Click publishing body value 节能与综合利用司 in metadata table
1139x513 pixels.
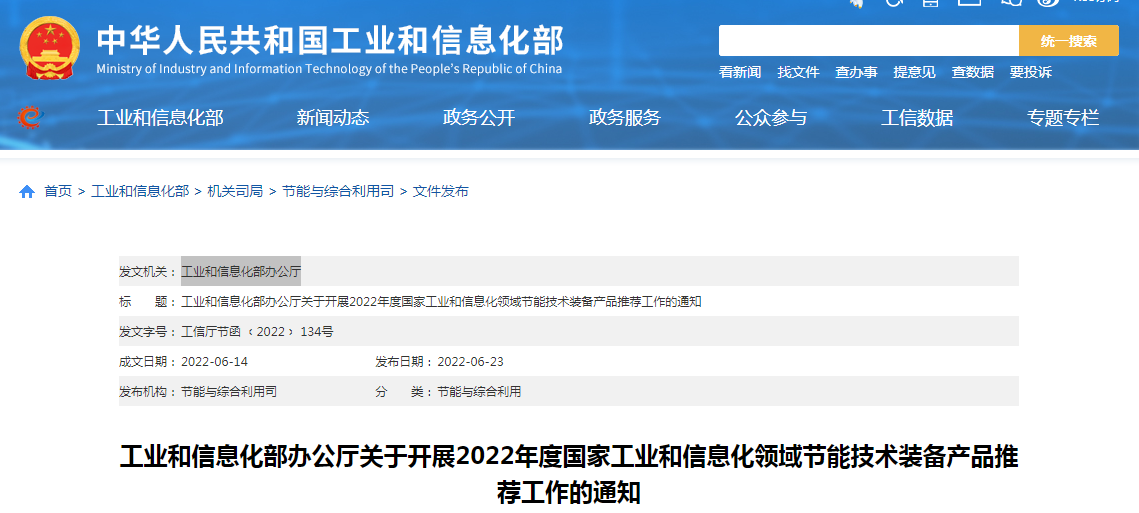click(x=229, y=391)
